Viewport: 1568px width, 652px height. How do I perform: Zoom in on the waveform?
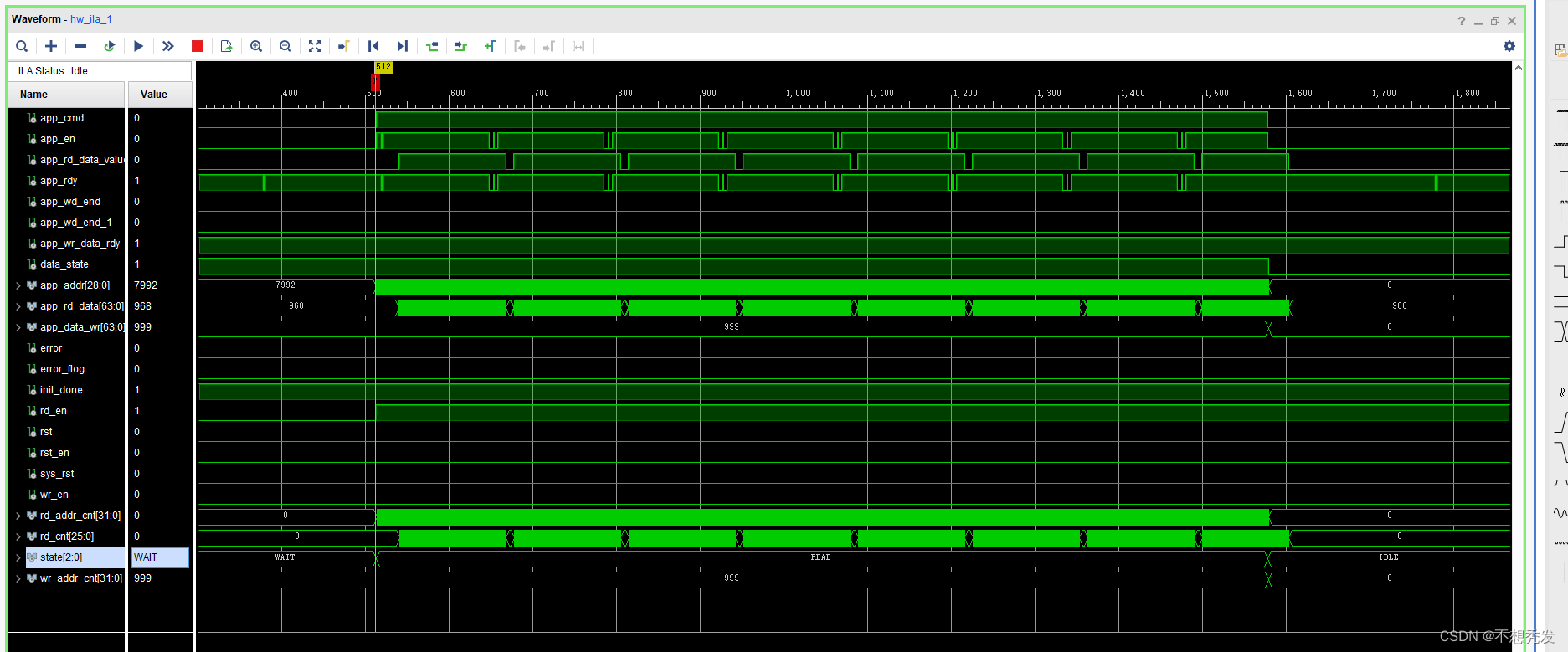pyautogui.click(x=256, y=46)
